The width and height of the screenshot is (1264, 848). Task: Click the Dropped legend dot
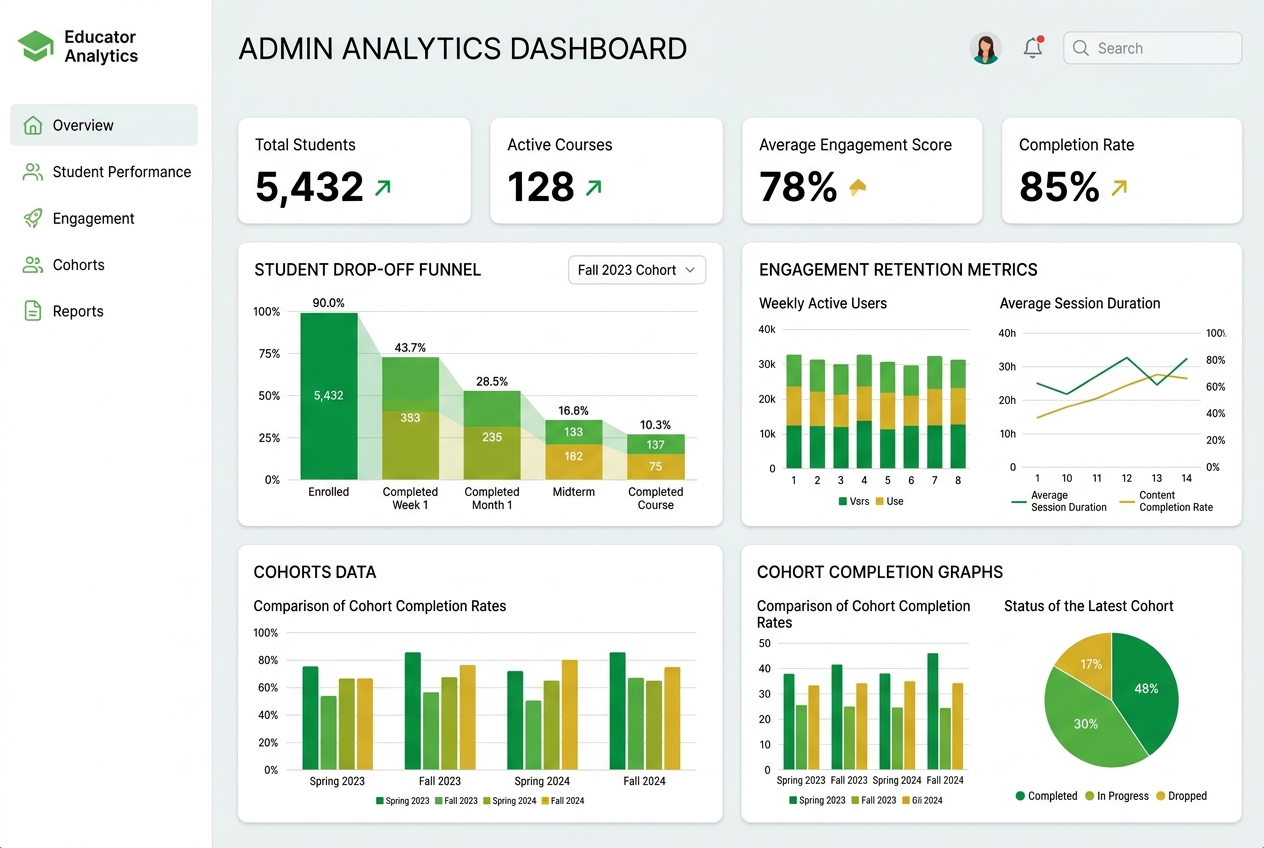(x=1160, y=796)
